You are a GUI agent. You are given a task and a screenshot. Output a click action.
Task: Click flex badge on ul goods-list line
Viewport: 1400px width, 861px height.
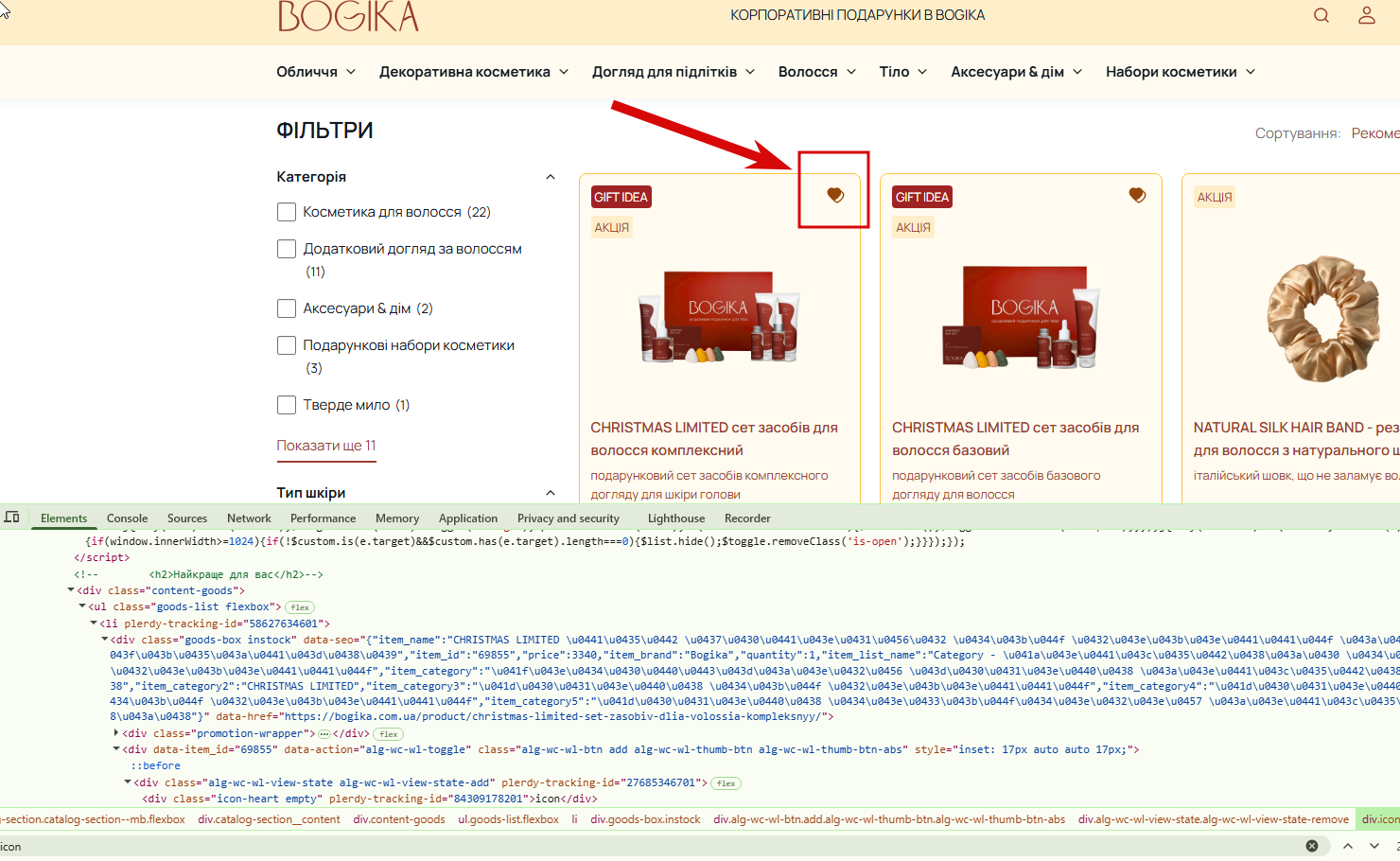[300, 607]
